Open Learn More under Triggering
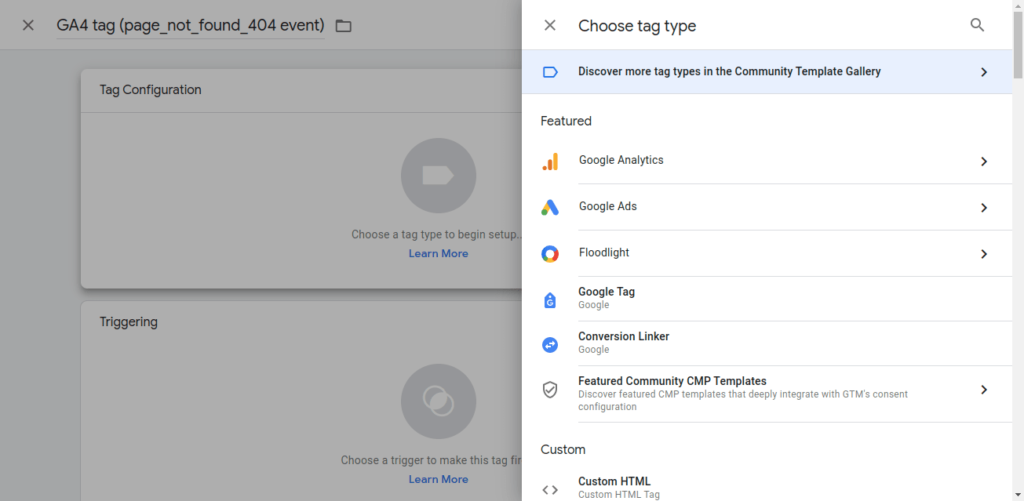Image resolution: width=1024 pixels, height=501 pixels. click(x=438, y=479)
